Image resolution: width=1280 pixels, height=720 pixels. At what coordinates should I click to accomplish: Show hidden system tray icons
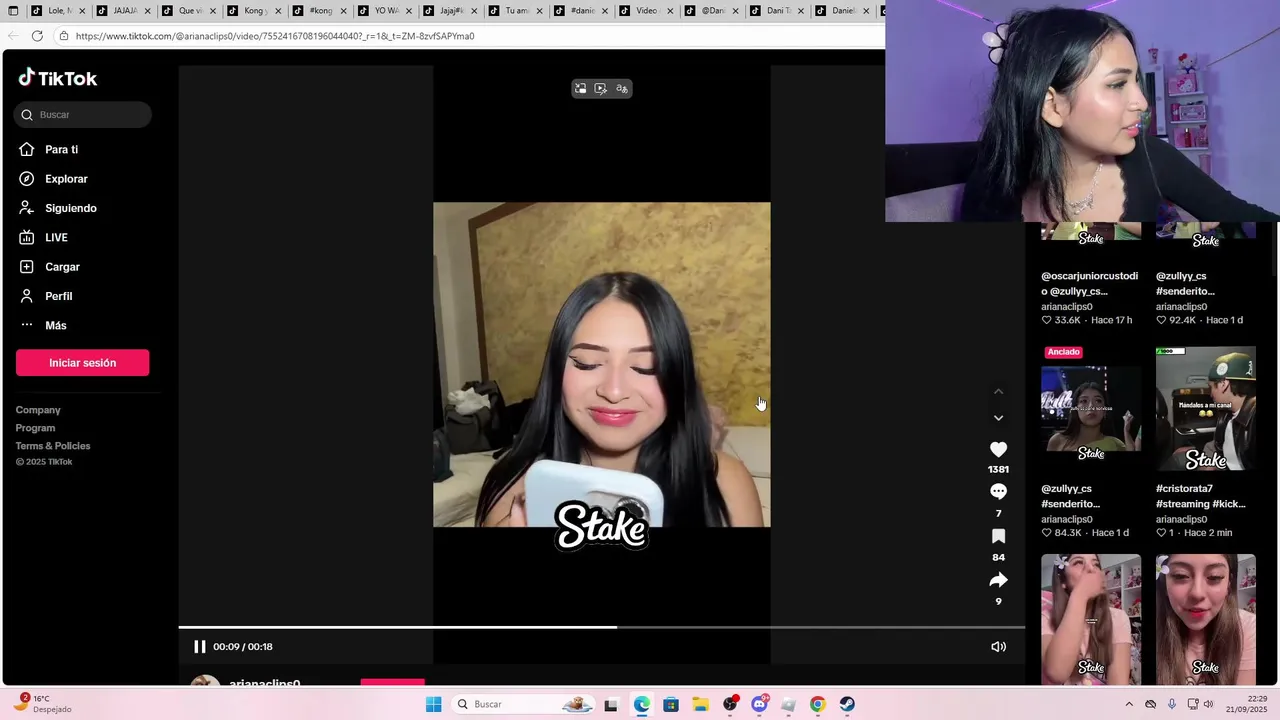(1129, 704)
